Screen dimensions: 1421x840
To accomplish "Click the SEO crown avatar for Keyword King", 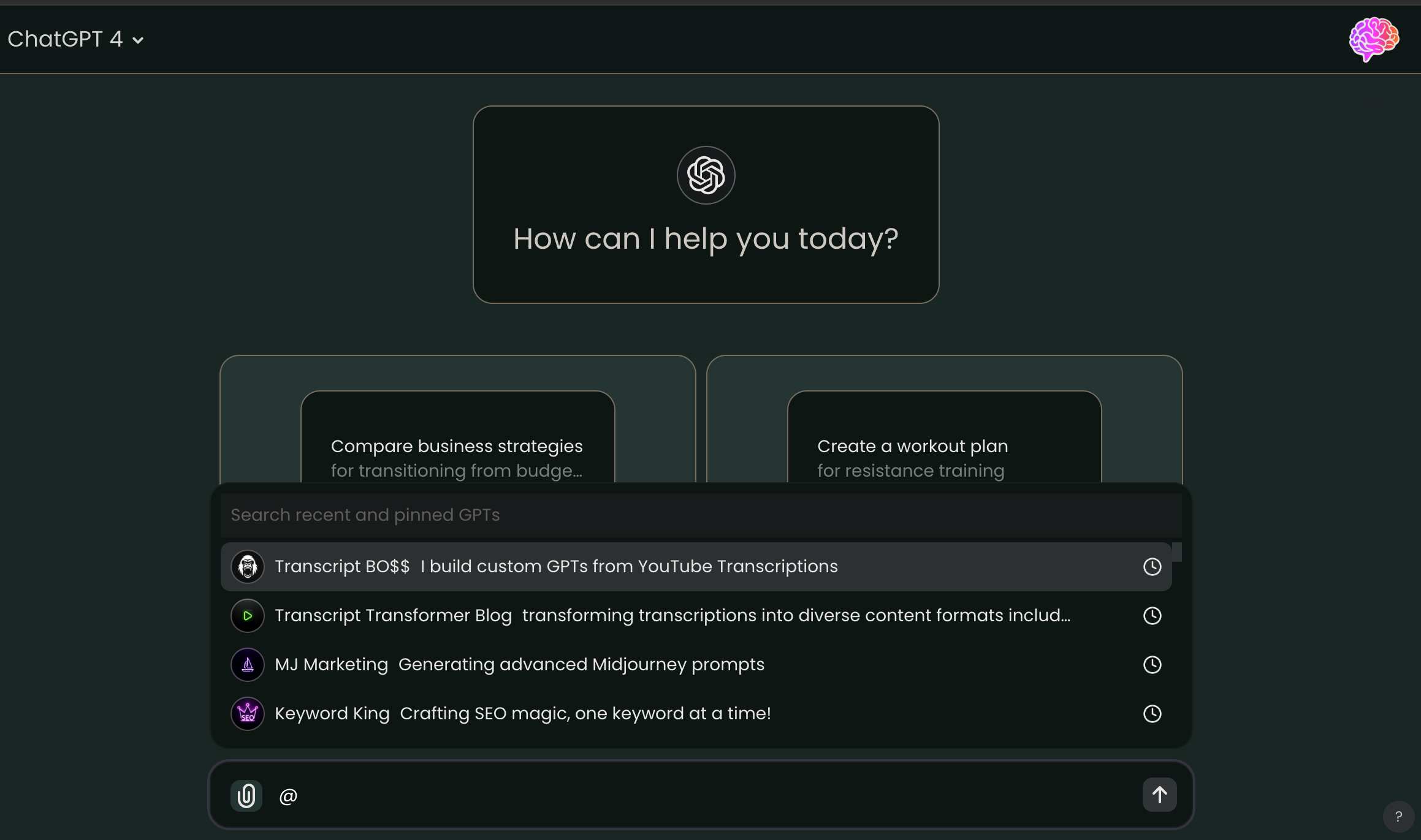I will (248, 713).
